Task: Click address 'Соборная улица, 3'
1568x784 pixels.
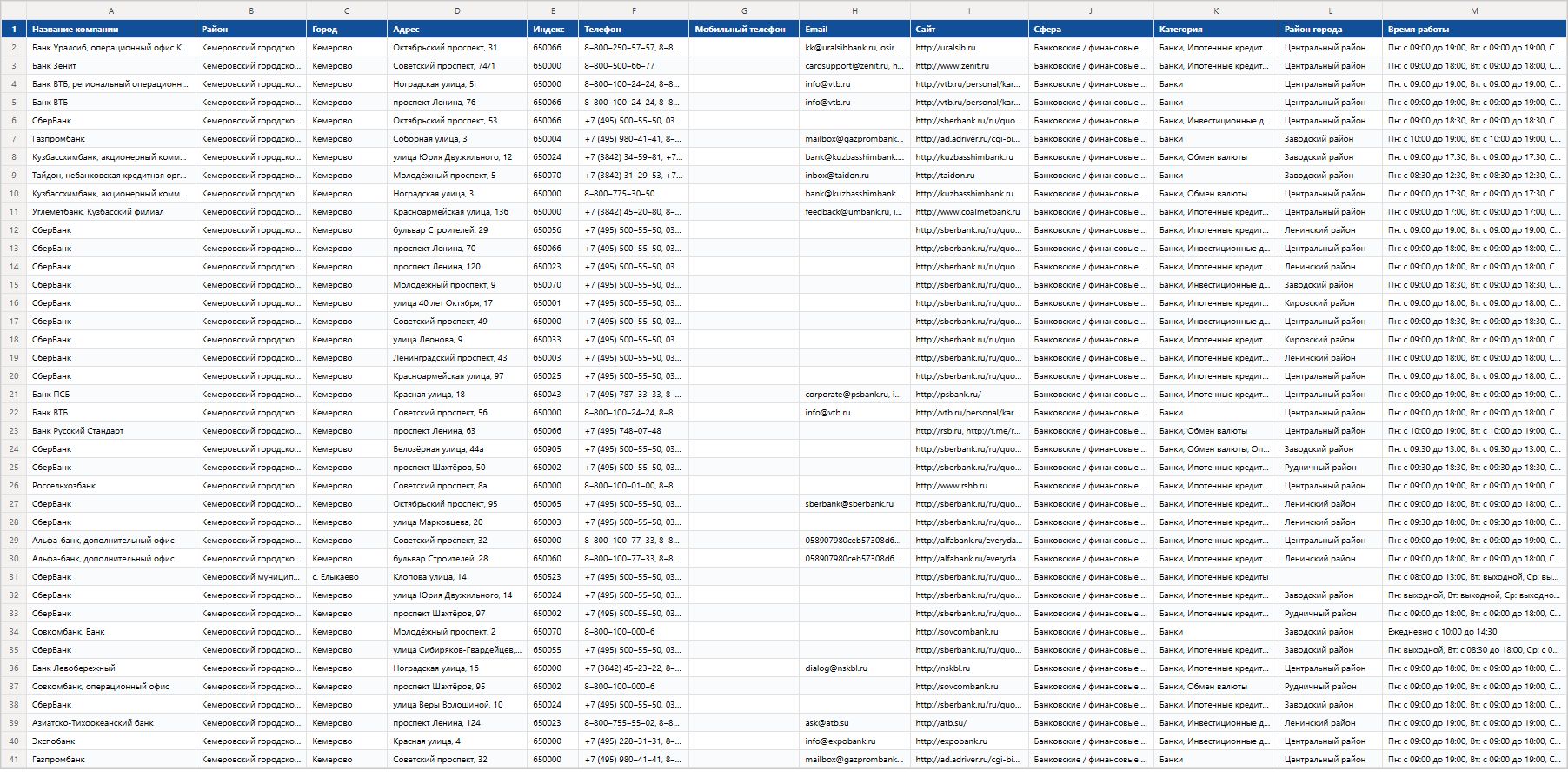Action: pos(457,139)
